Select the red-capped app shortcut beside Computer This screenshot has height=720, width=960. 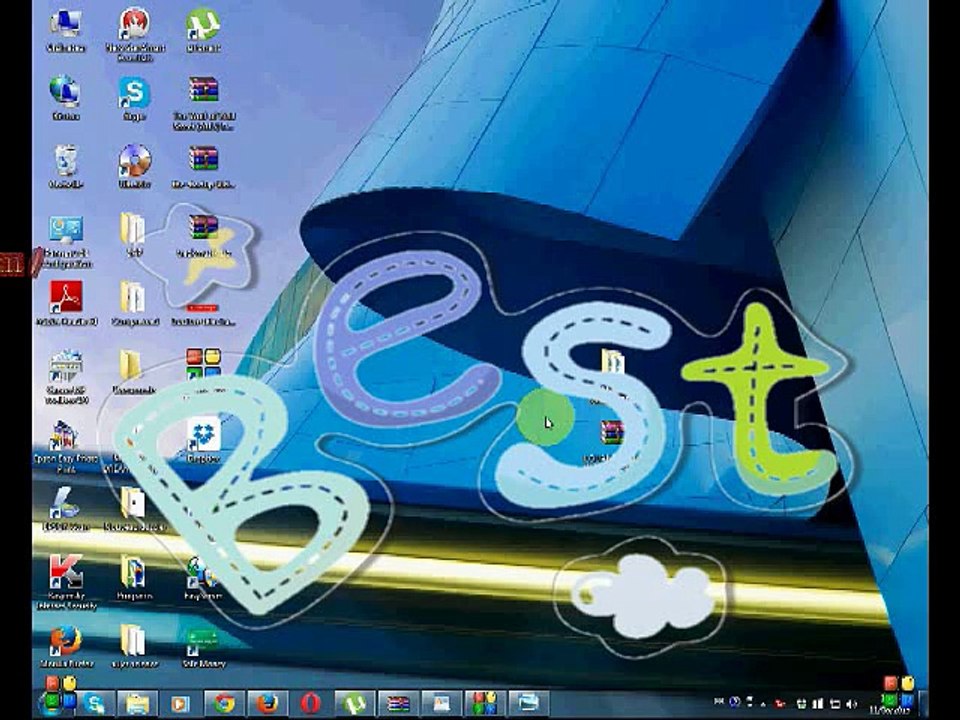(134, 34)
